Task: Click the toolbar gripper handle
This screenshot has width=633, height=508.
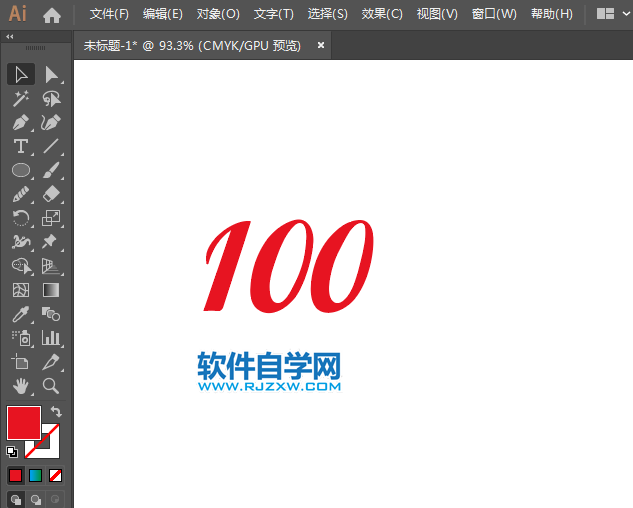Action: pyautogui.click(x=36, y=48)
